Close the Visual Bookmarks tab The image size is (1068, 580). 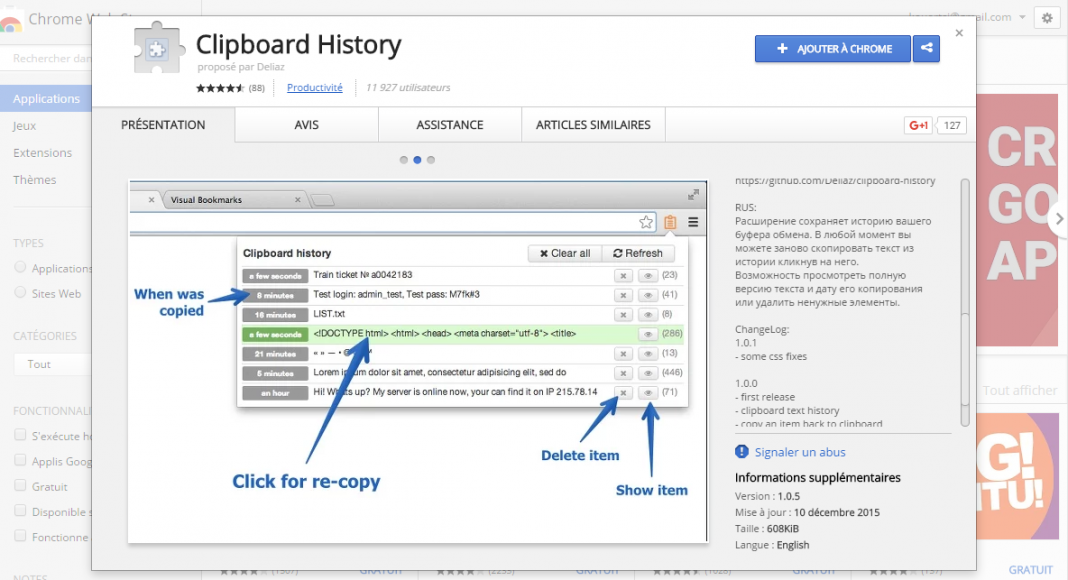(x=298, y=199)
